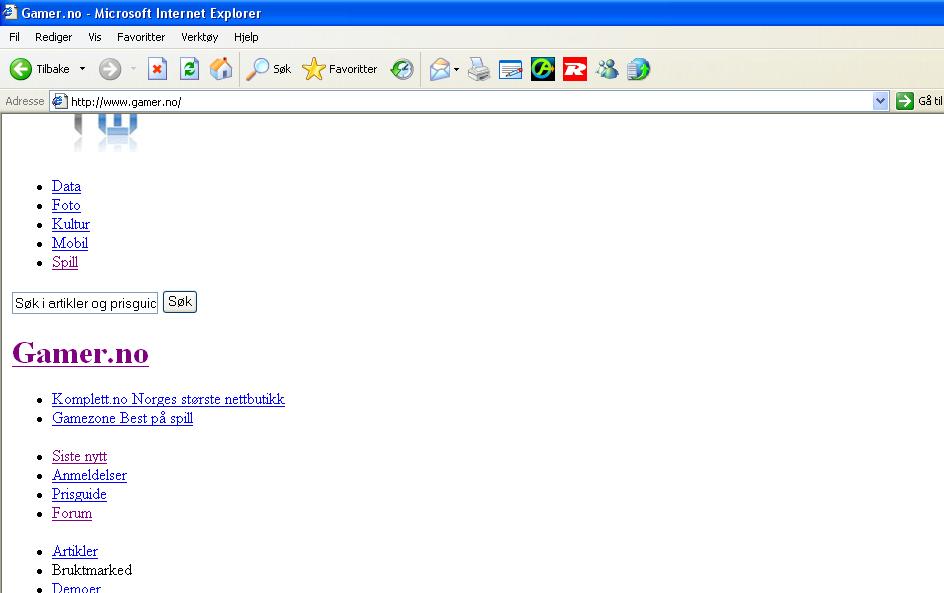Click the Spill link
Screen dimensions: 944x593
[65, 262]
